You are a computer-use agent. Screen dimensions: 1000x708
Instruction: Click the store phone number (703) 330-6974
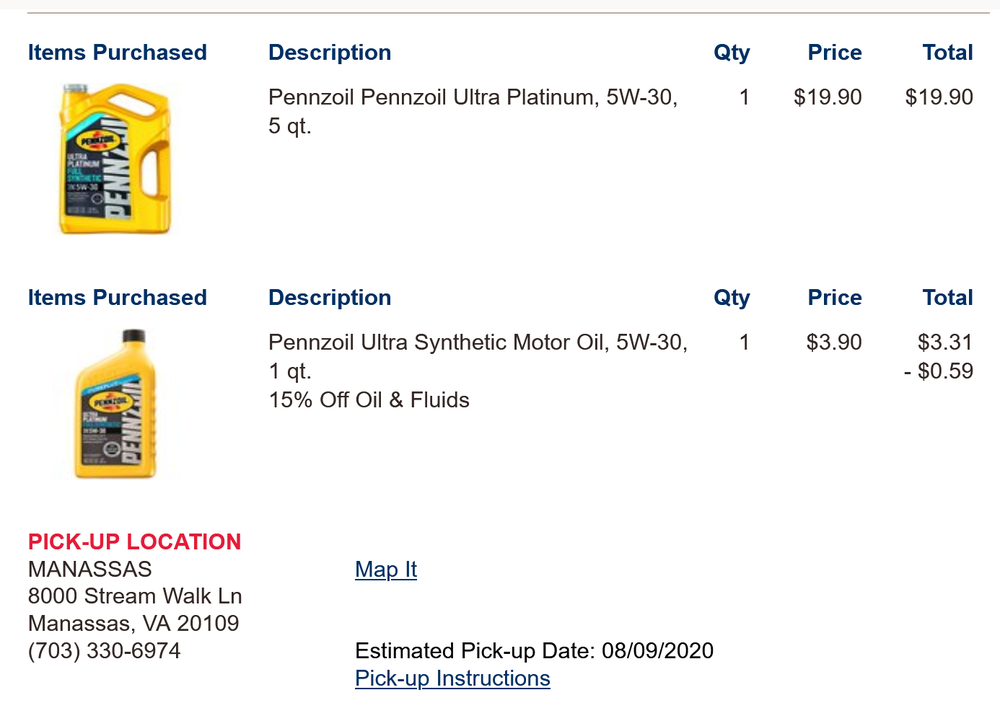(x=104, y=652)
